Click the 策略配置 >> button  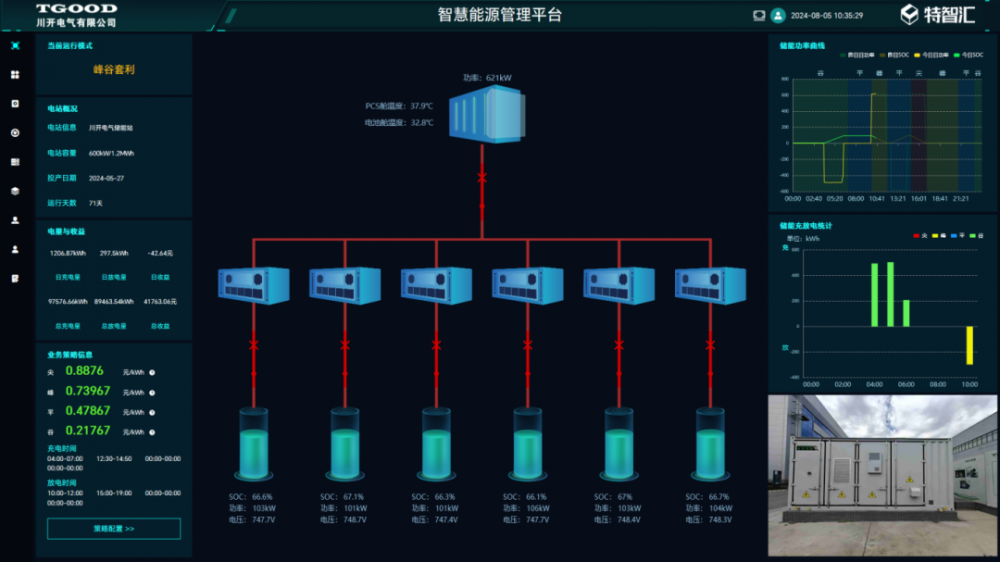pyautogui.click(x=113, y=528)
